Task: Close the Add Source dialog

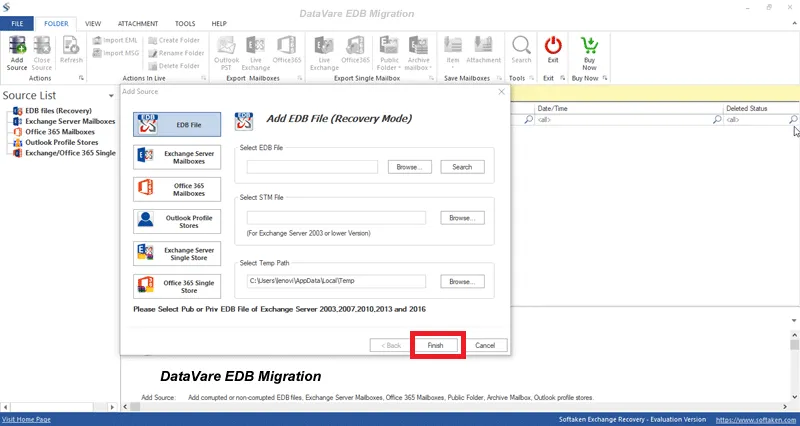Action: 501,92
